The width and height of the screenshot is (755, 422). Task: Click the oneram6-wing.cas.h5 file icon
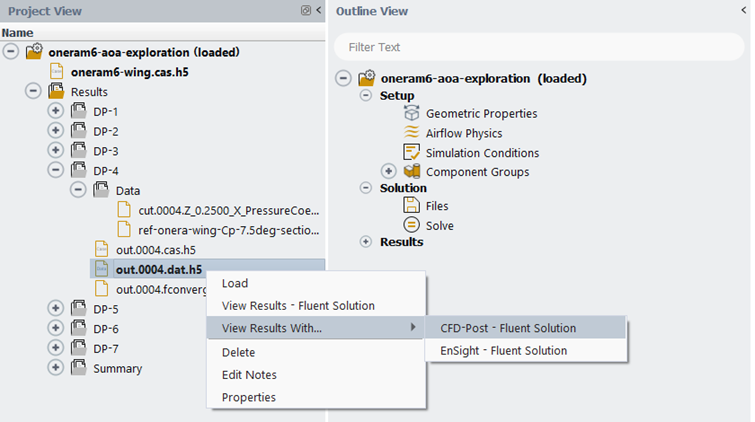pos(58,72)
